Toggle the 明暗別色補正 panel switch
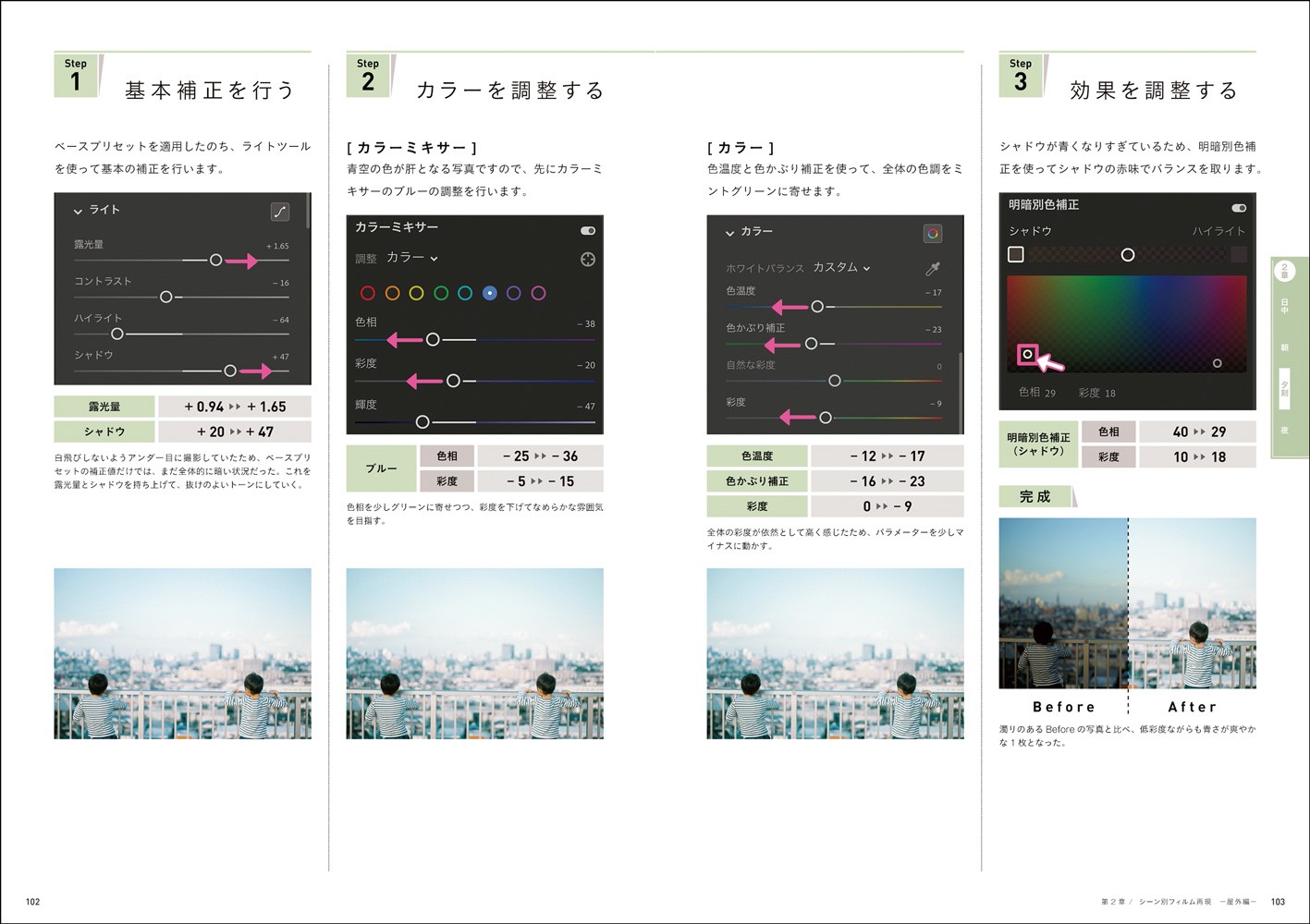 coord(1239,208)
